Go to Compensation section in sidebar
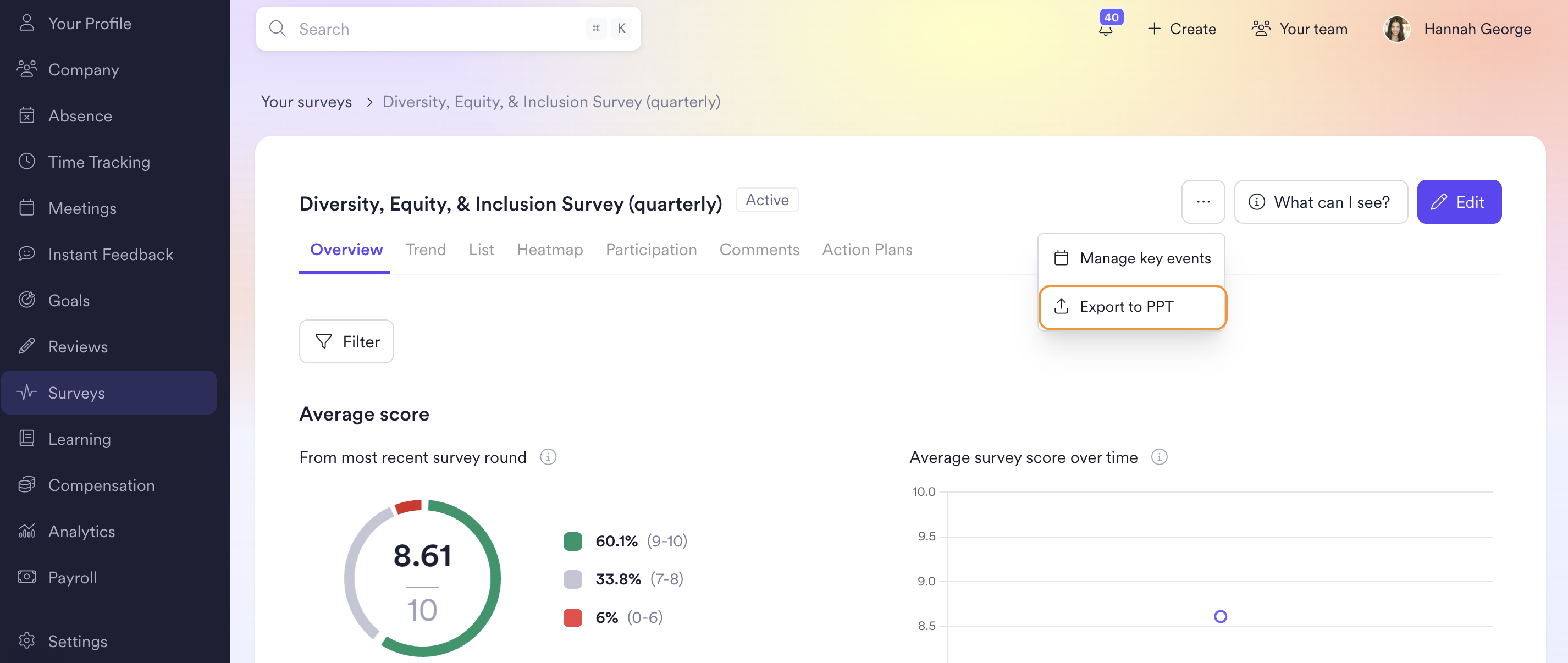This screenshot has height=663, width=1568. [x=101, y=485]
